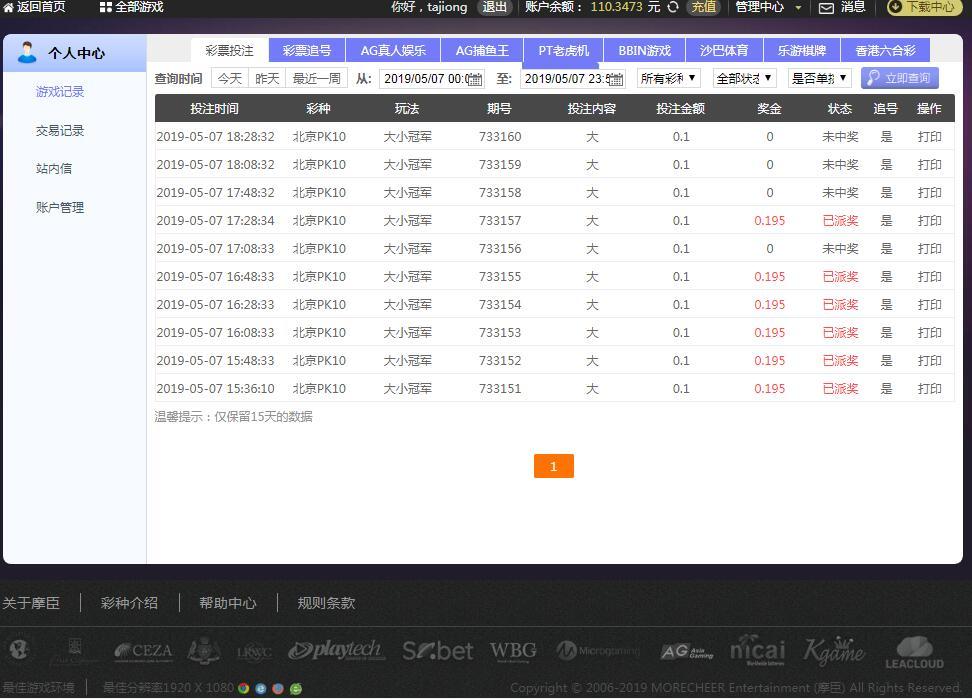Expand the 所有彩种 lottery type dropdown
Image resolution: width=972 pixels, height=699 pixels.
pos(668,78)
